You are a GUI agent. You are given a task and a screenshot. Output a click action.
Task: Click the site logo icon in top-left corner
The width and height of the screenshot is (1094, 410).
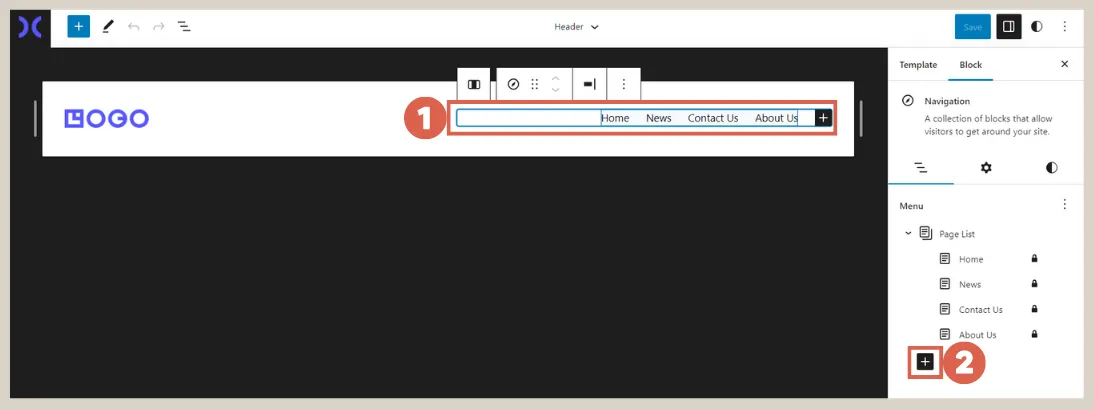(30, 27)
